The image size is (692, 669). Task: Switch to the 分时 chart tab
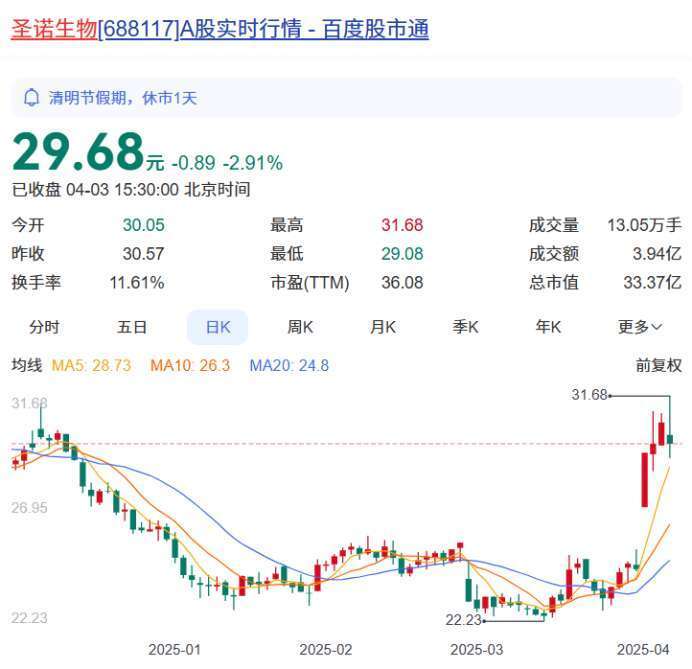44,327
